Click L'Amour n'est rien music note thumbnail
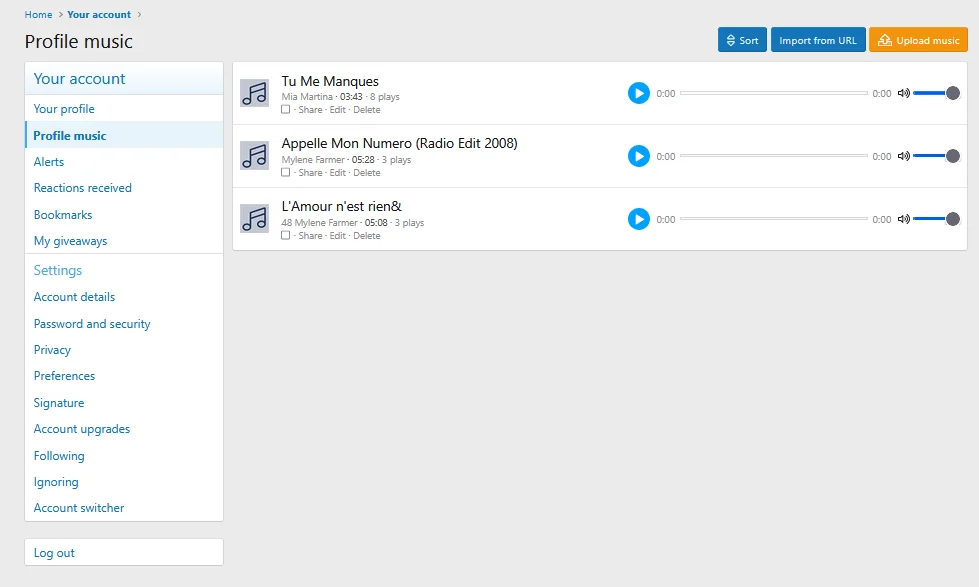979x587 pixels. click(255, 219)
